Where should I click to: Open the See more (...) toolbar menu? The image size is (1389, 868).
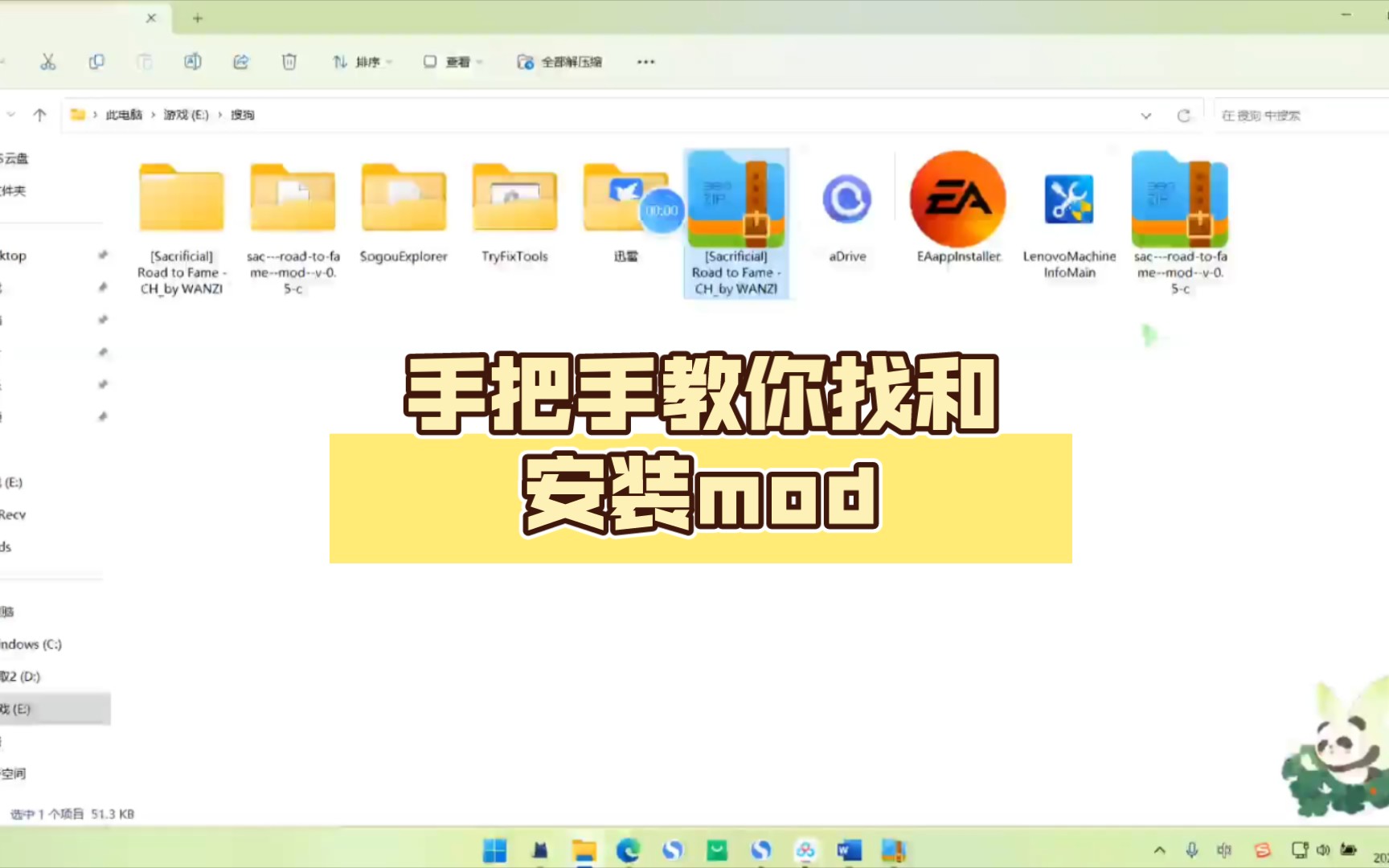tap(645, 61)
